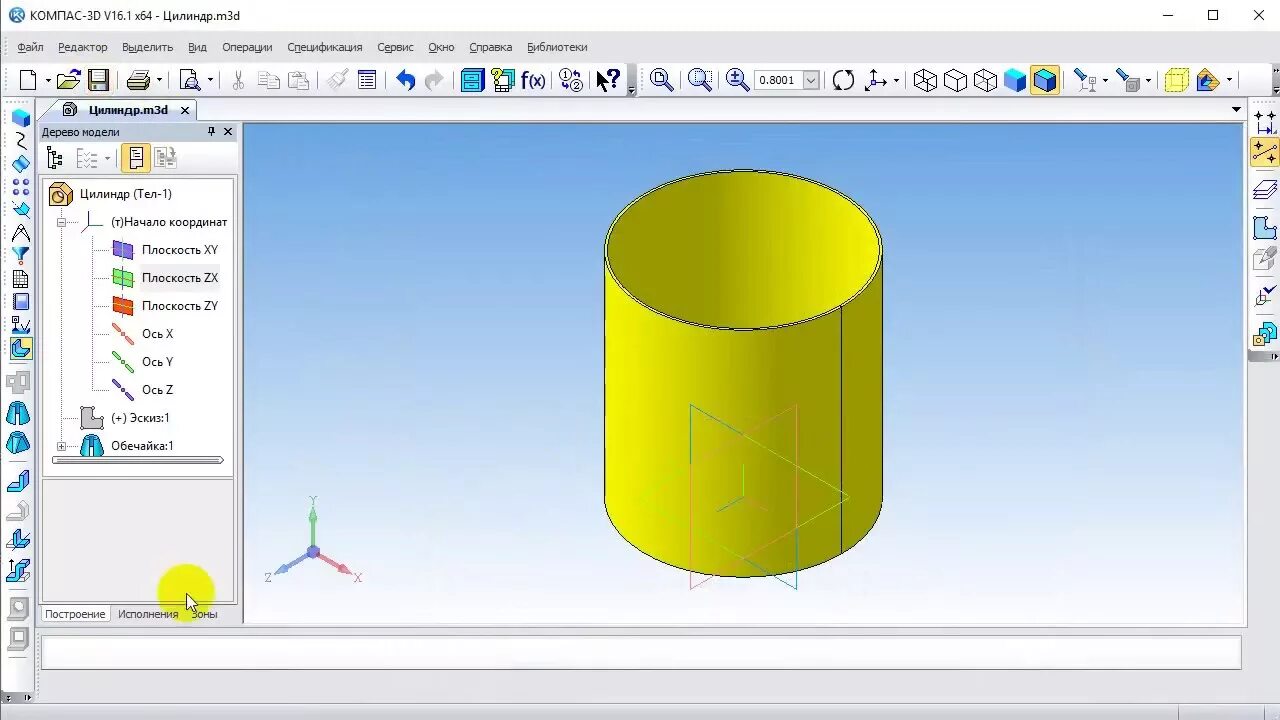
Task: Click the sheet body elements icon highlighted on left
Action: 20,349
